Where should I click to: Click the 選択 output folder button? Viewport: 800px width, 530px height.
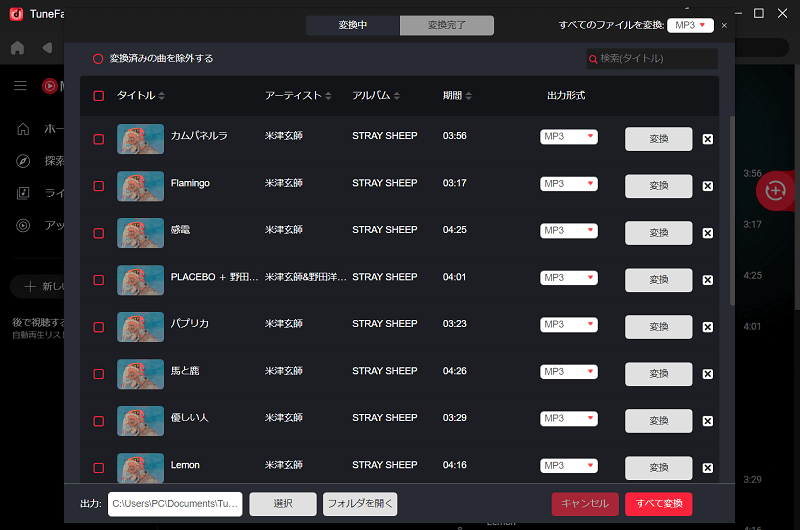283,504
